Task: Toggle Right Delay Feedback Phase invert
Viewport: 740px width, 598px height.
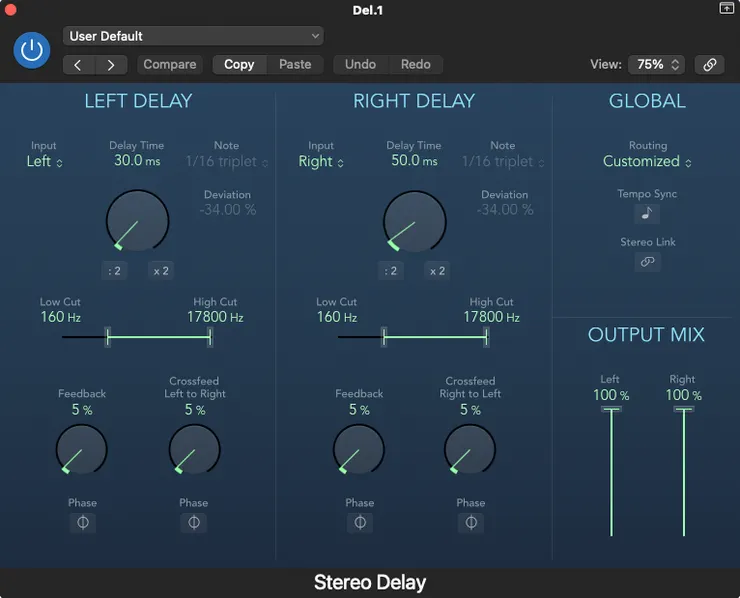Action: click(360, 522)
